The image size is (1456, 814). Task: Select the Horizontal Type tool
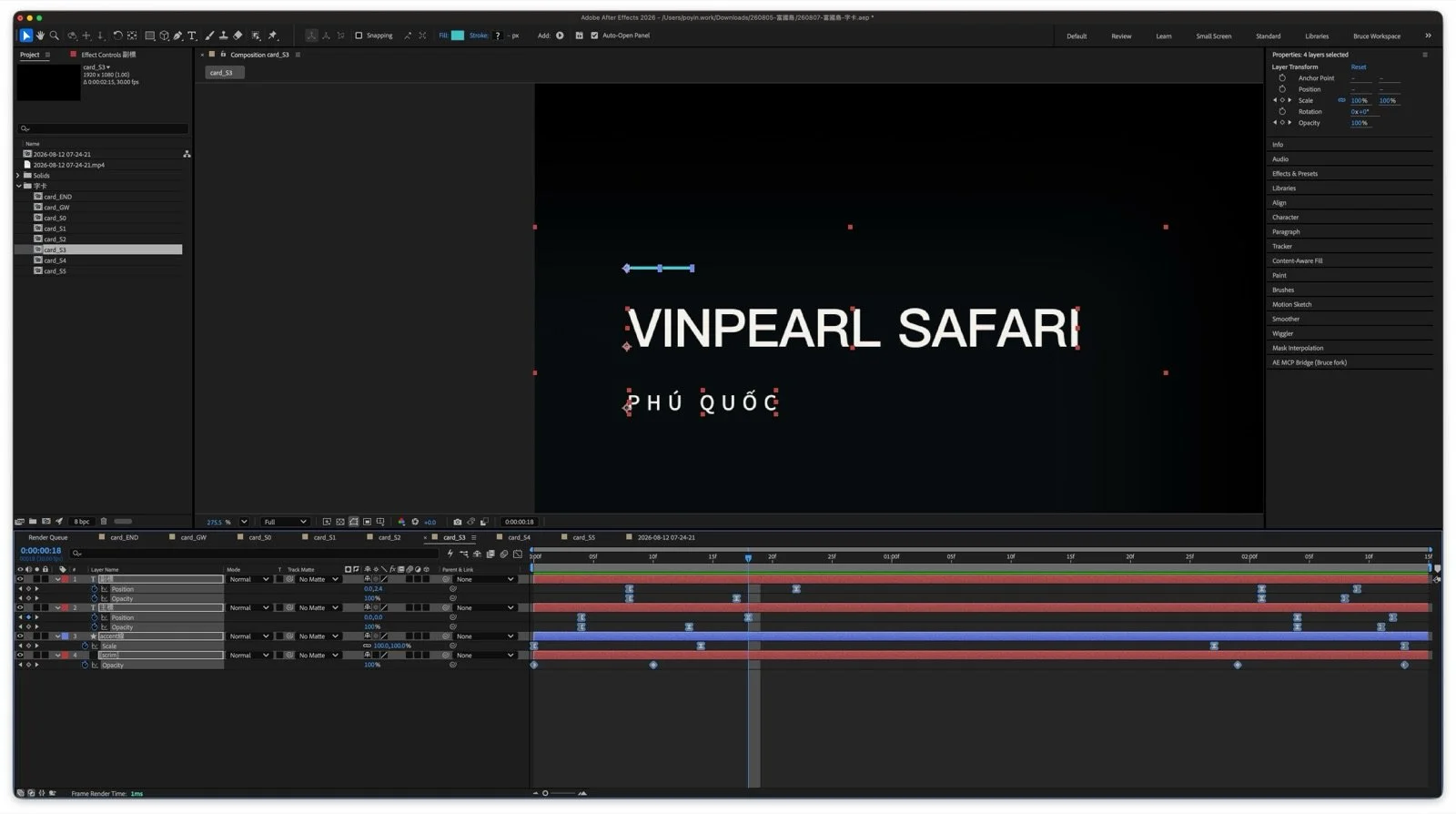(192, 36)
